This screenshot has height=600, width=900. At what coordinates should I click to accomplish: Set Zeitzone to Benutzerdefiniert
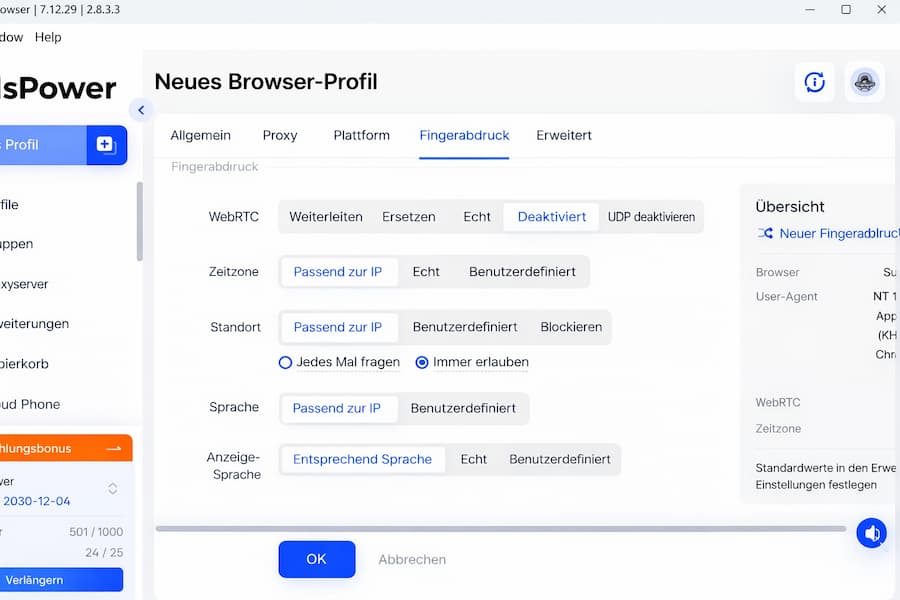522,272
